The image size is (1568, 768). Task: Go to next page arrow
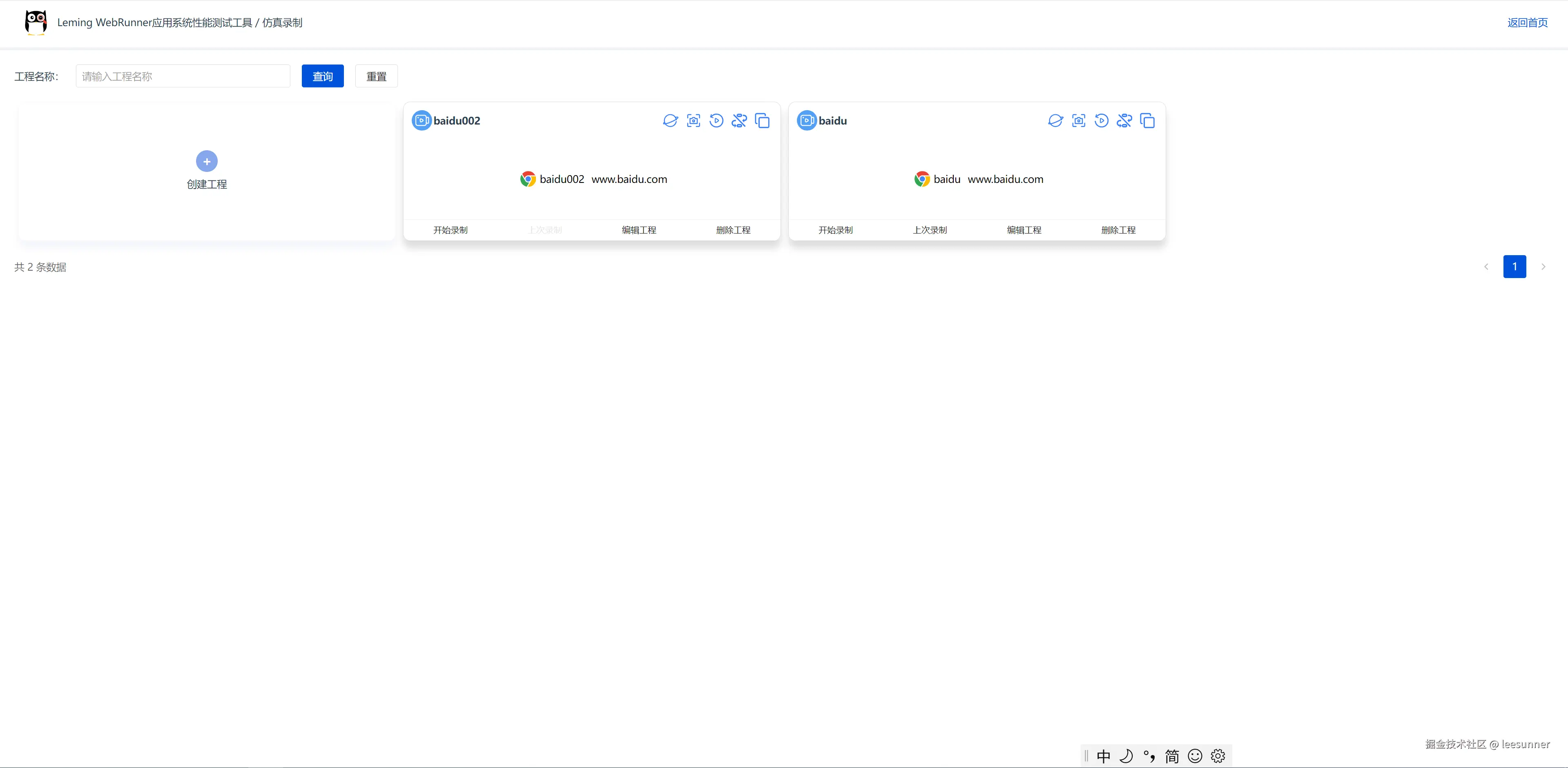(x=1543, y=267)
